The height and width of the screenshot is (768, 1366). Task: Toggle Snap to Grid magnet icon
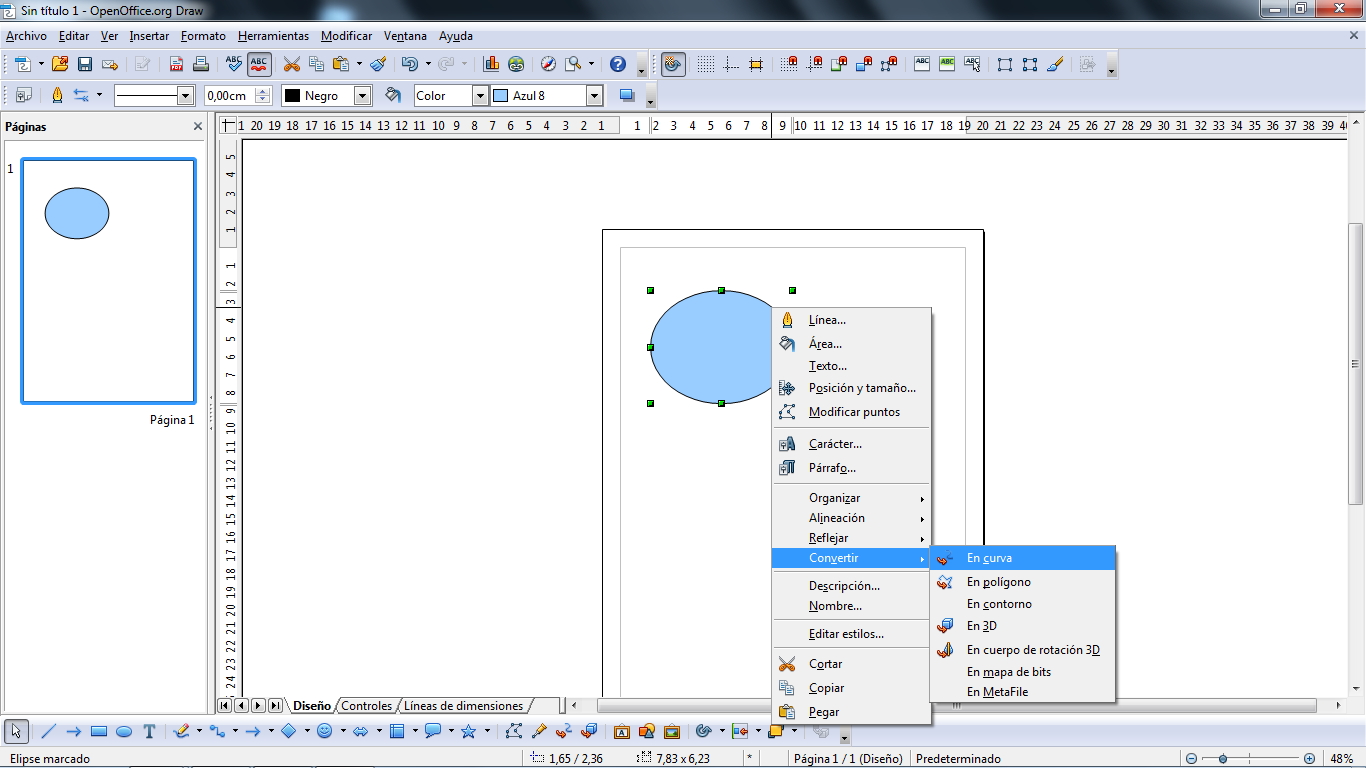coord(789,64)
